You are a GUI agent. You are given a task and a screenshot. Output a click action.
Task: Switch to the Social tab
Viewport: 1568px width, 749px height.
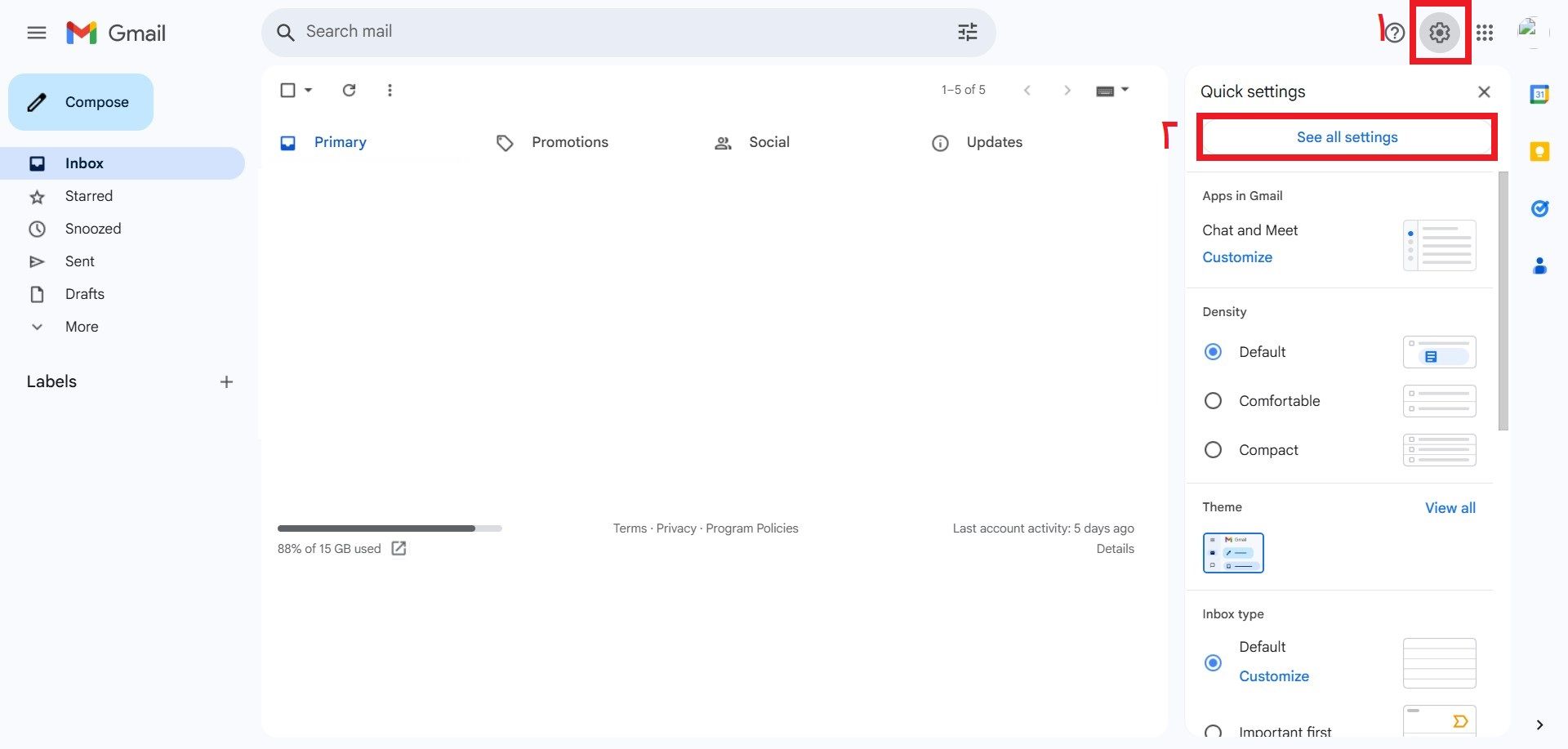pyautogui.click(x=768, y=142)
